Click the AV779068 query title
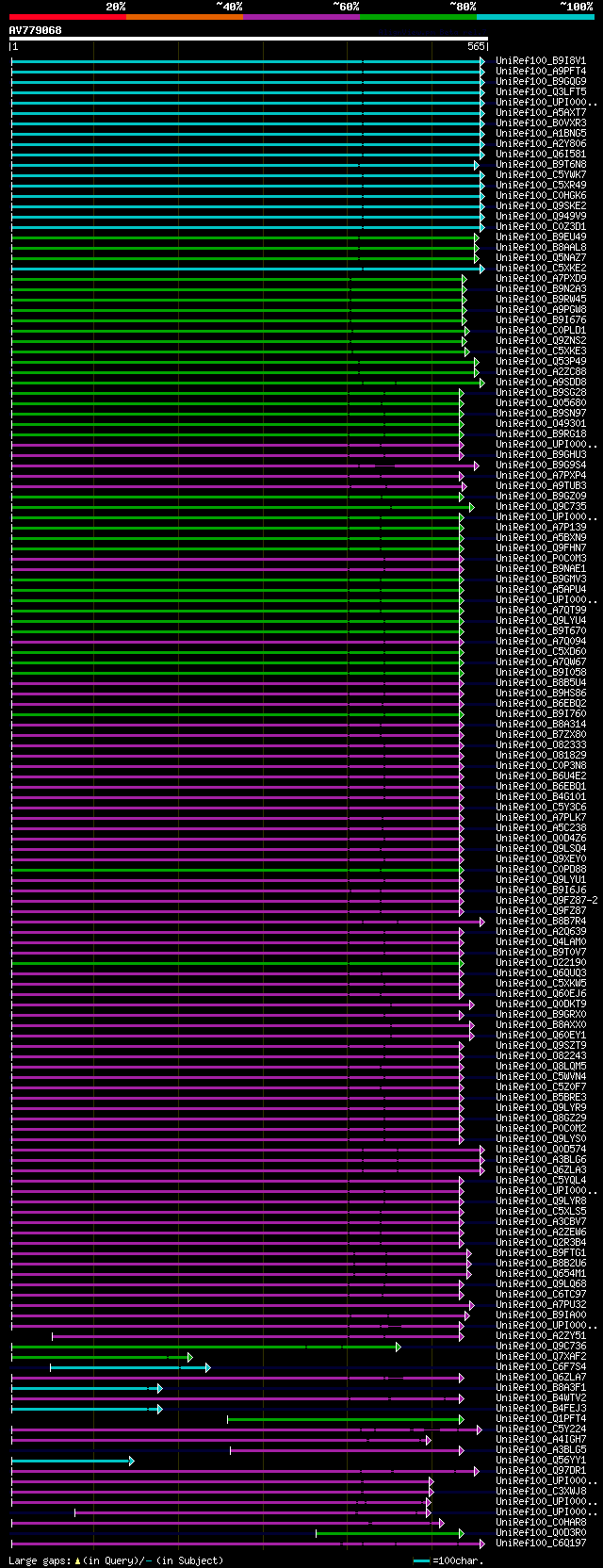This screenshot has width=603, height=1568. click(x=36, y=30)
